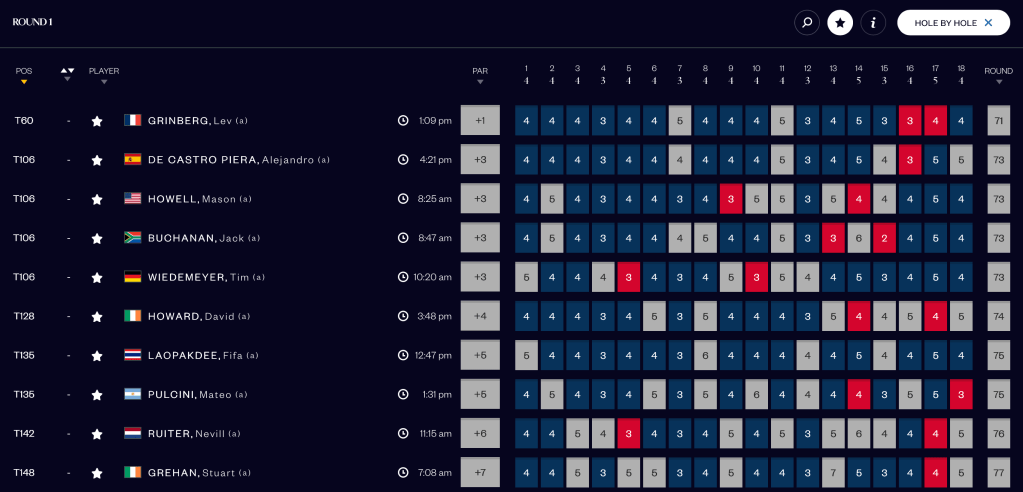1023x492 pixels.
Task: Click Spain flag for De Castro Piera
Action: (132, 159)
